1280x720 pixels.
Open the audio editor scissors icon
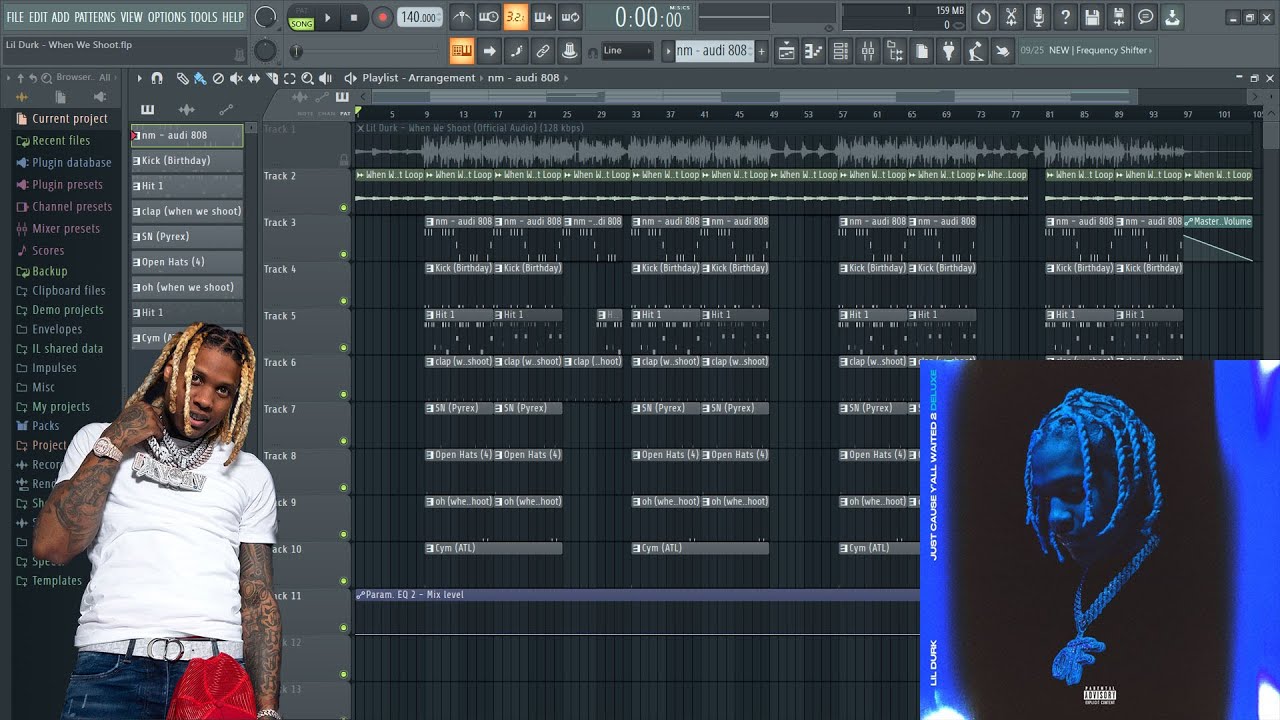[x=1011, y=17]
